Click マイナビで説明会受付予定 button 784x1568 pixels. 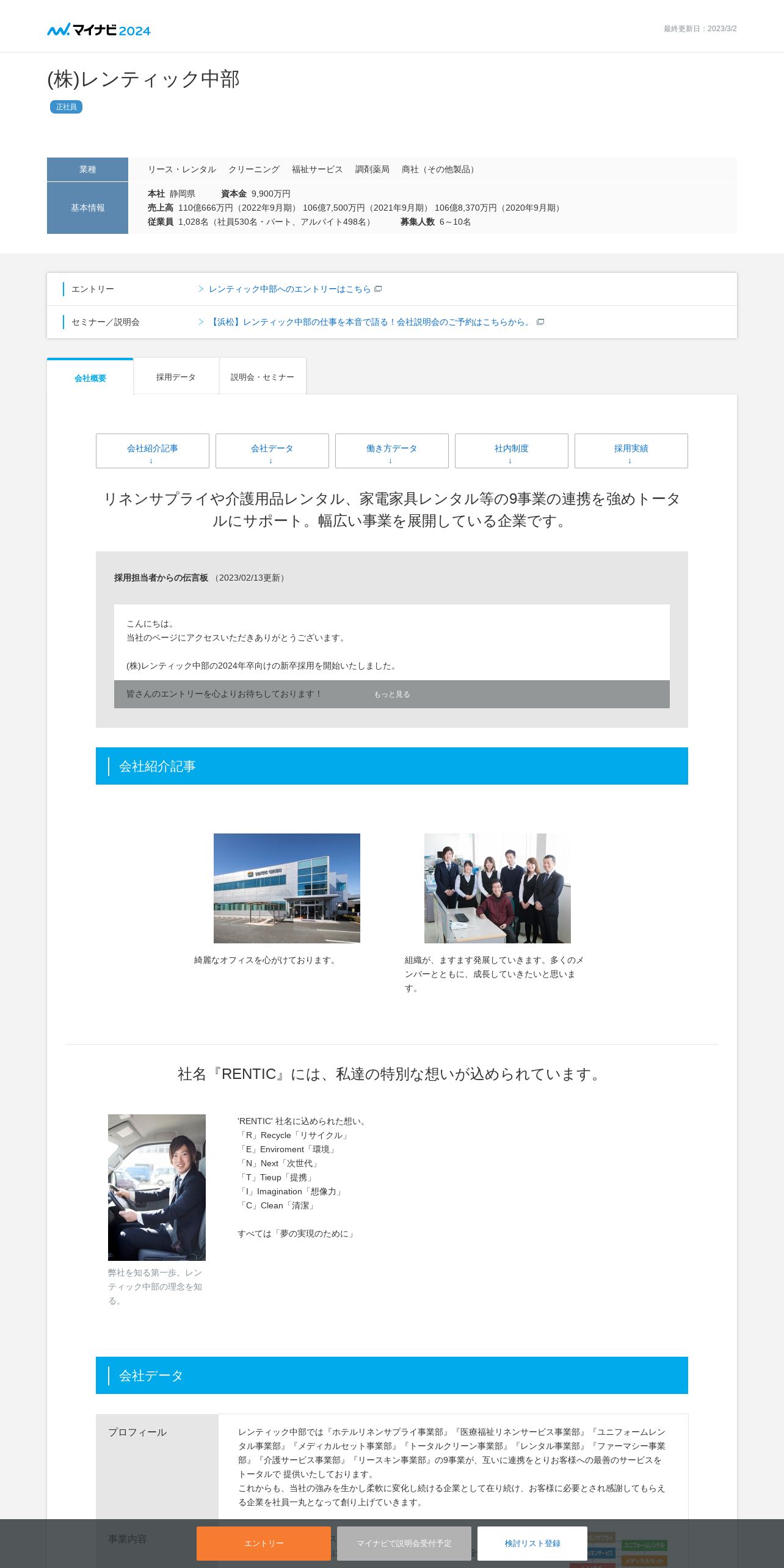point(404,1543)
